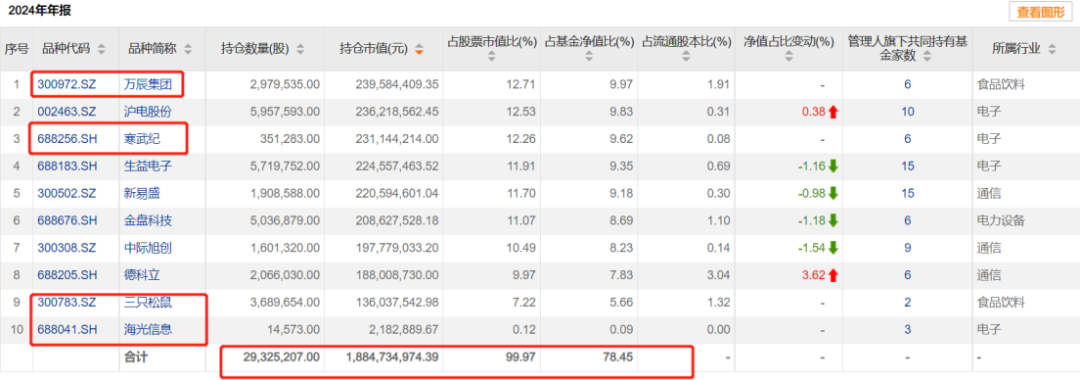Open 三只松鼠 stock link
Viewport: 1080px width, 380px height.
click(x=147, y=302)
